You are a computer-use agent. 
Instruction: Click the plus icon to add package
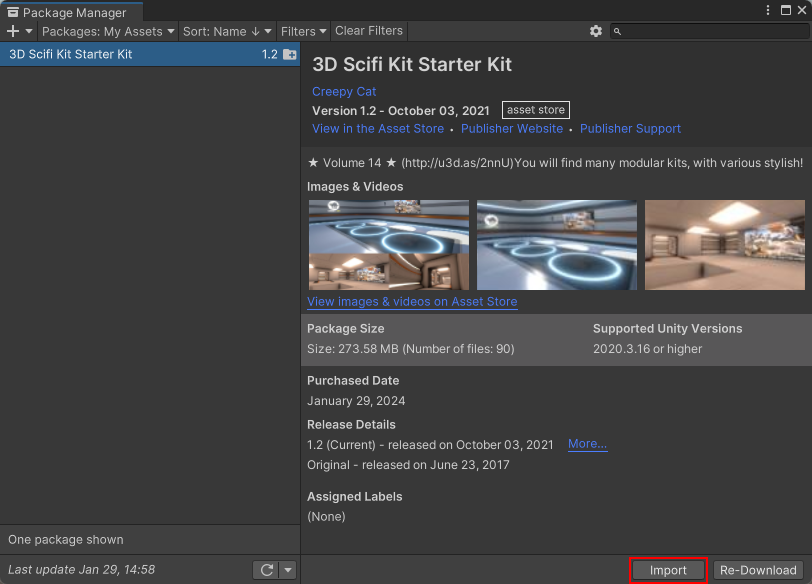tap(13, 31)
